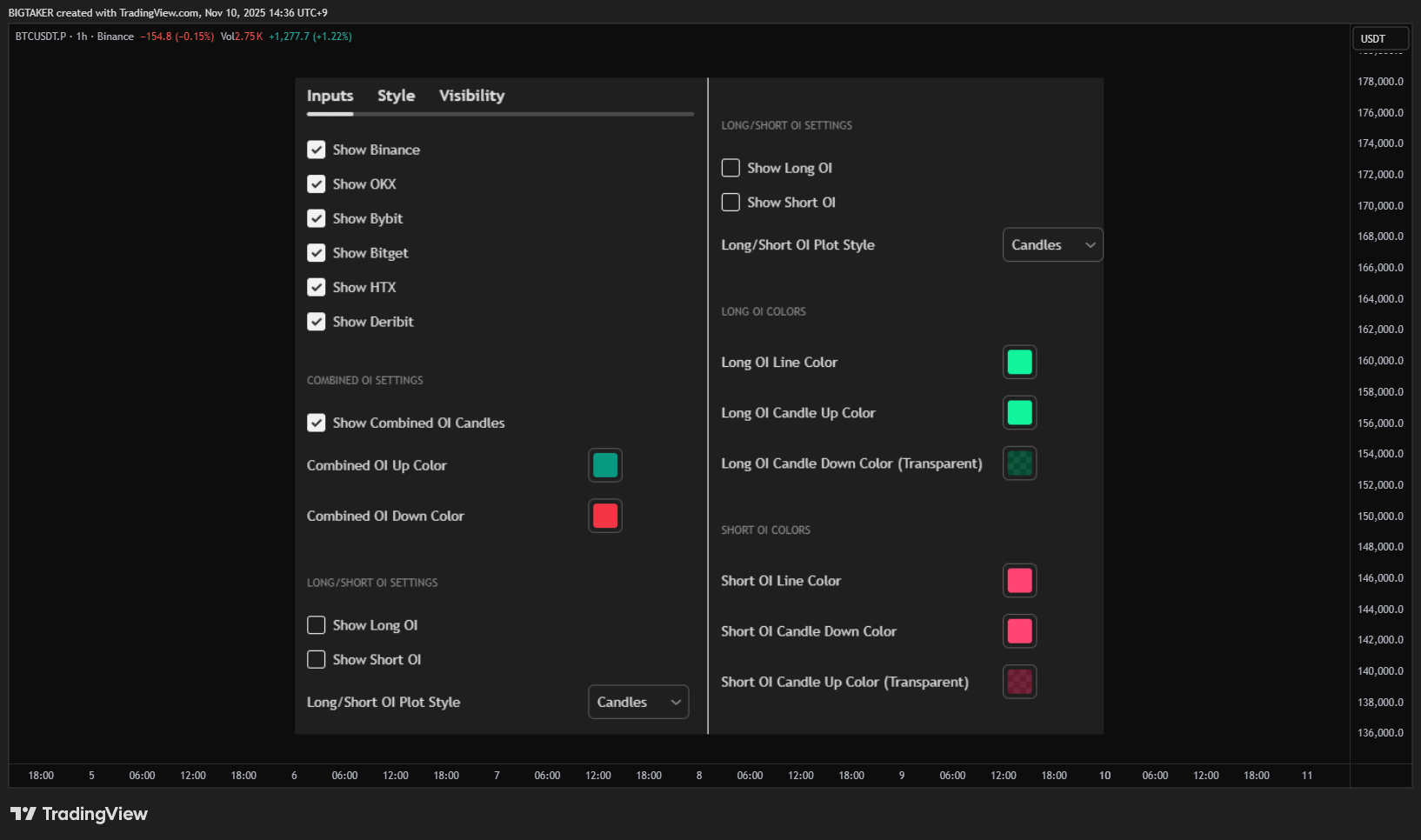1421x840 pixels.
Task: Edit Long OI Candle Down Color (Transparent) swatch
Action: click(x=1020, y=463)
